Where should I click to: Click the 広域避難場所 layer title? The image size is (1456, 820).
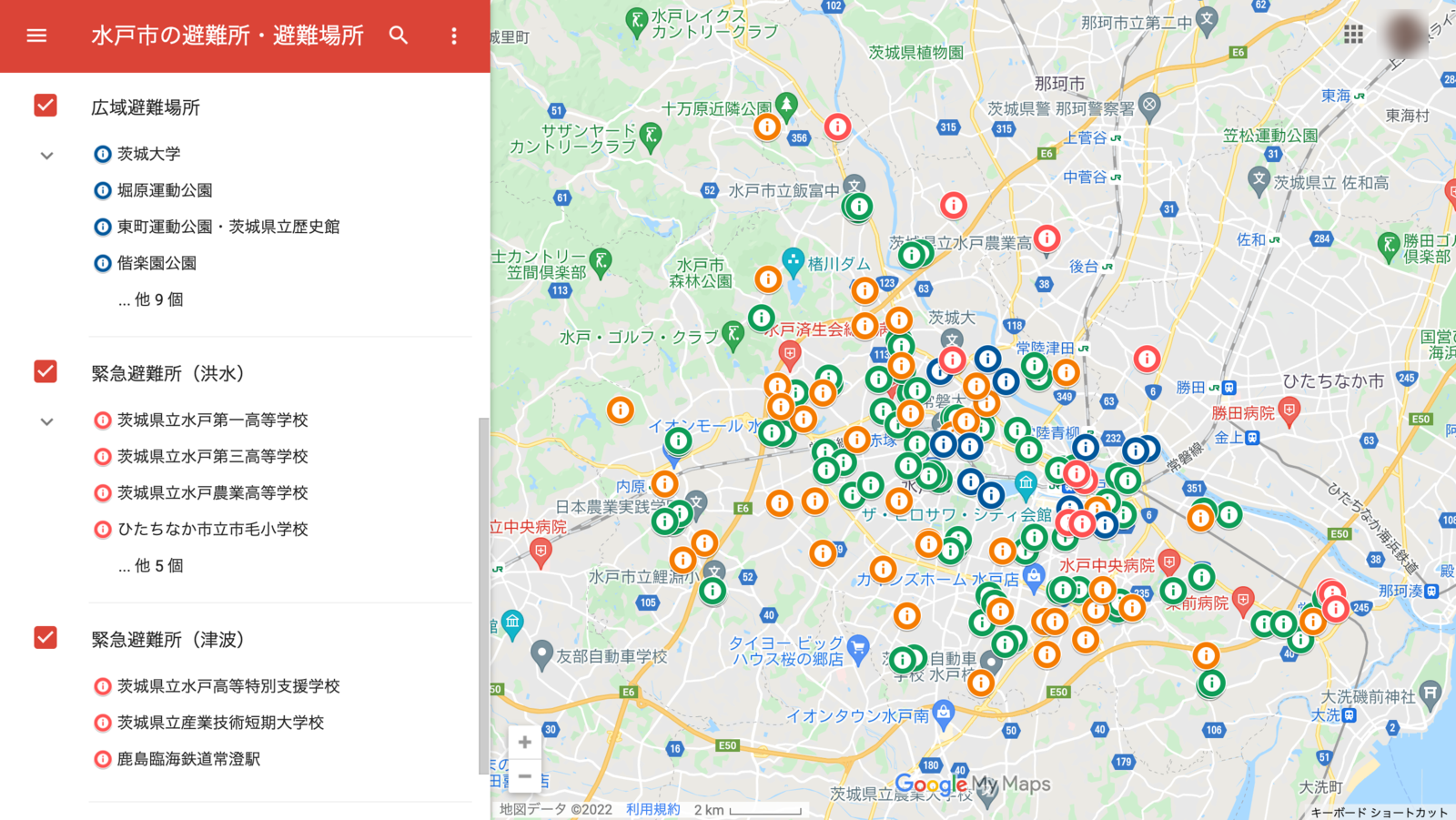pos(146,107)
